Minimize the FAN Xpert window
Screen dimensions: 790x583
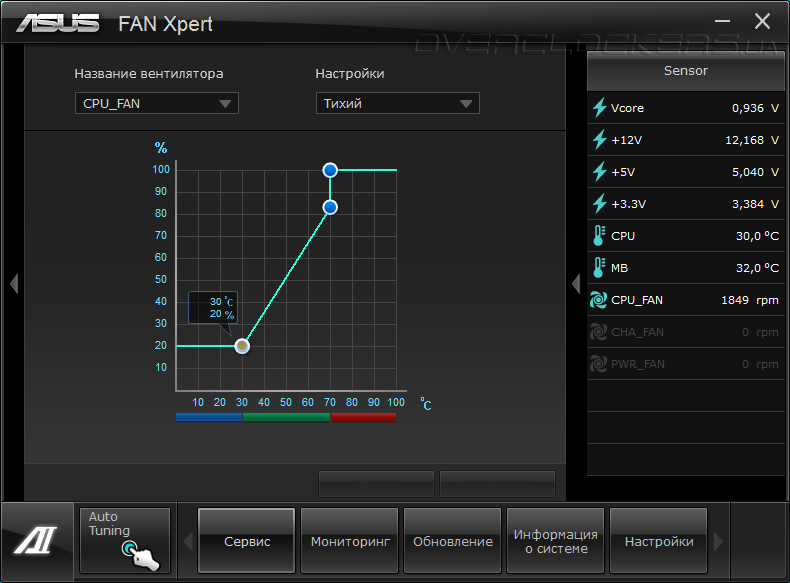tap(722, 21)
